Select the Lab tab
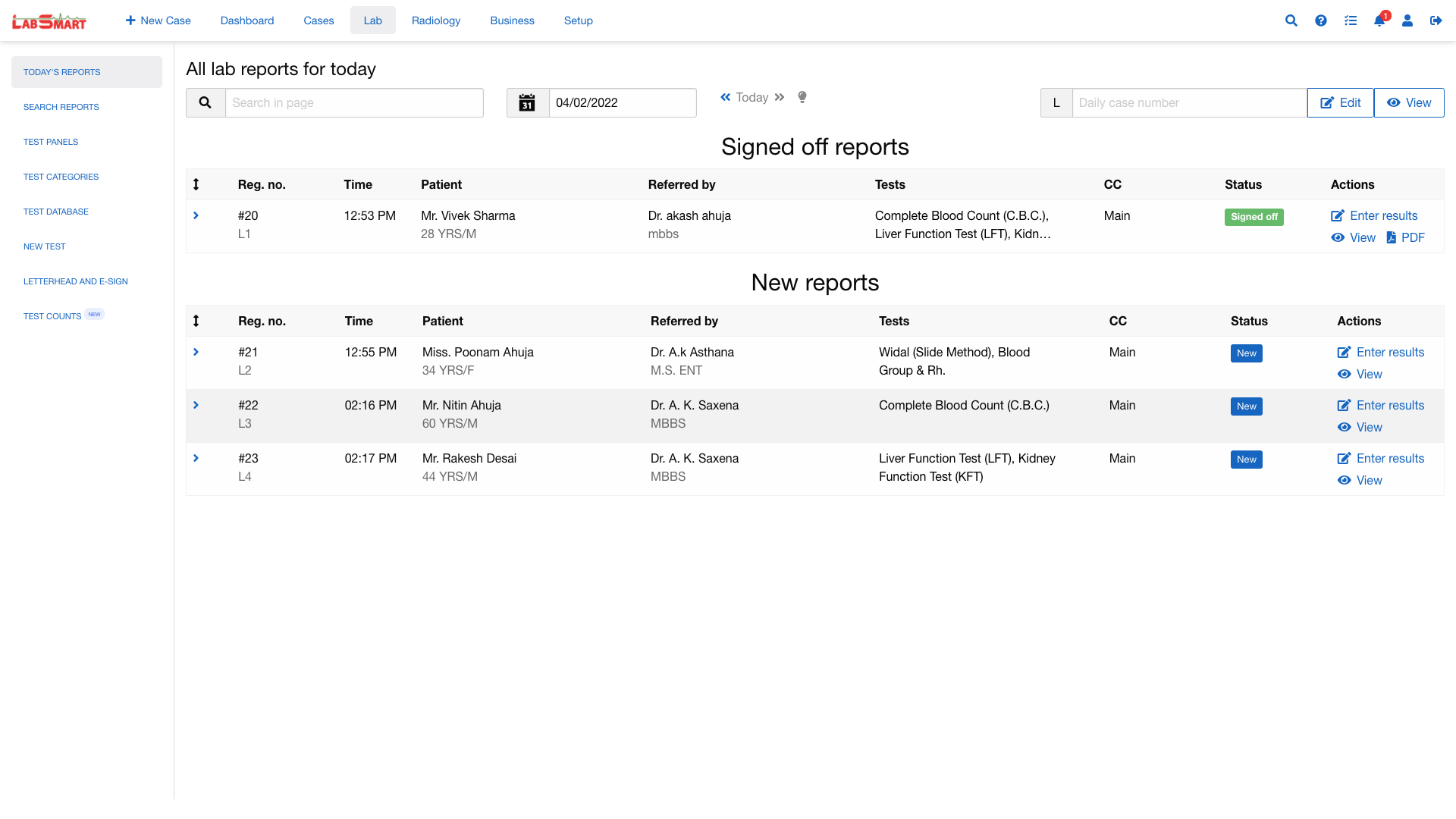The height and width of the screenshot is (819, 1456). click(x=373, y=20)
